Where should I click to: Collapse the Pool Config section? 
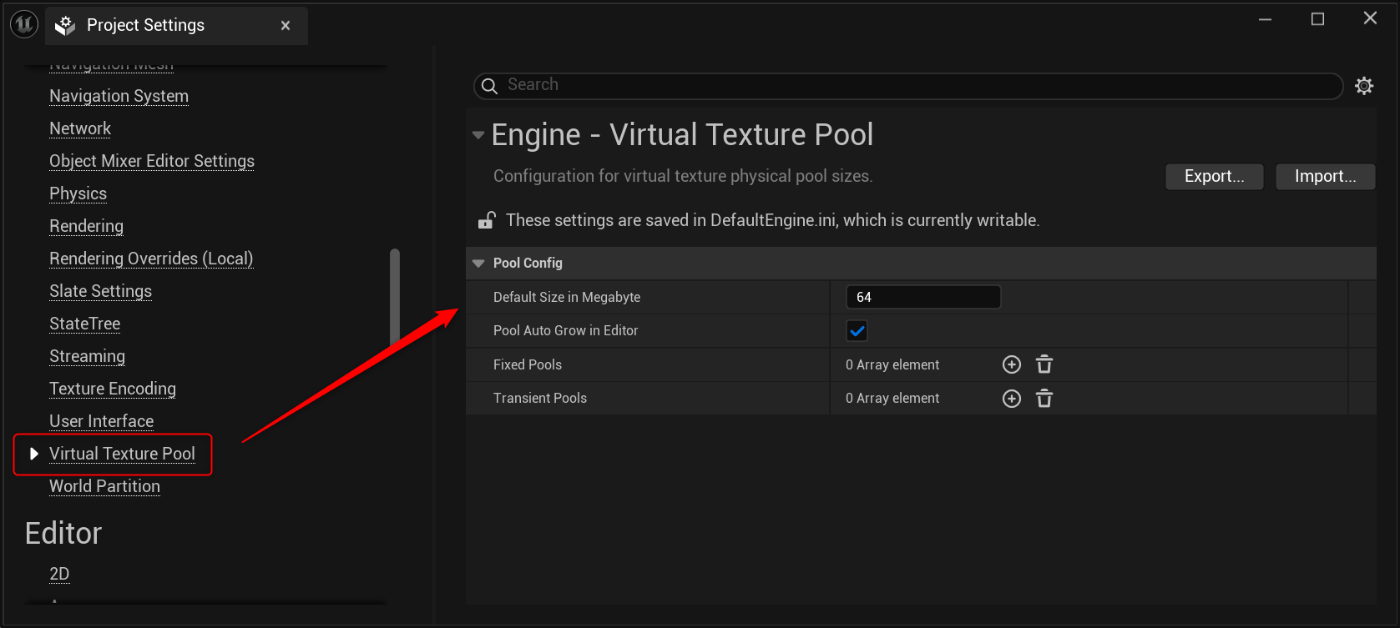point(478,263)
